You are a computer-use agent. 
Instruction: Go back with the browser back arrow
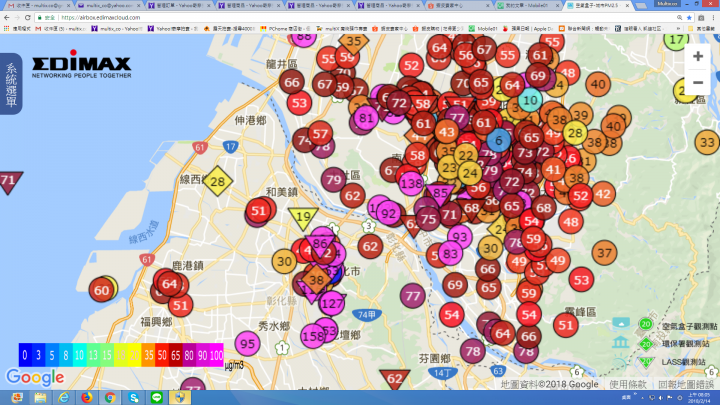click(x=6, y=17)
